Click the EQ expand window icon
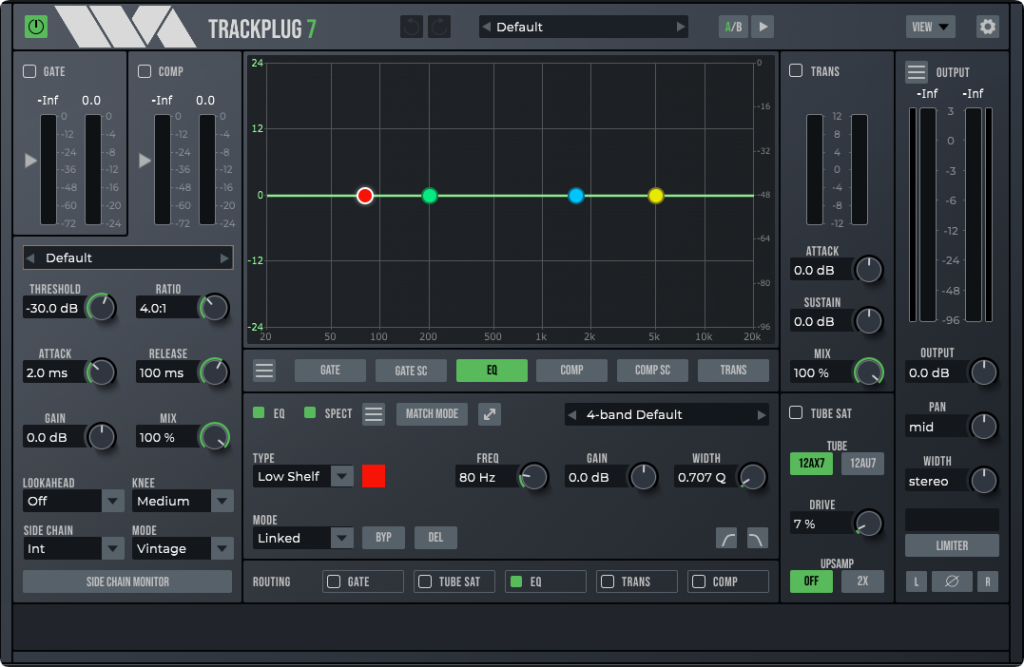This screenshot has width=1024, height=667. coord(489,414)
